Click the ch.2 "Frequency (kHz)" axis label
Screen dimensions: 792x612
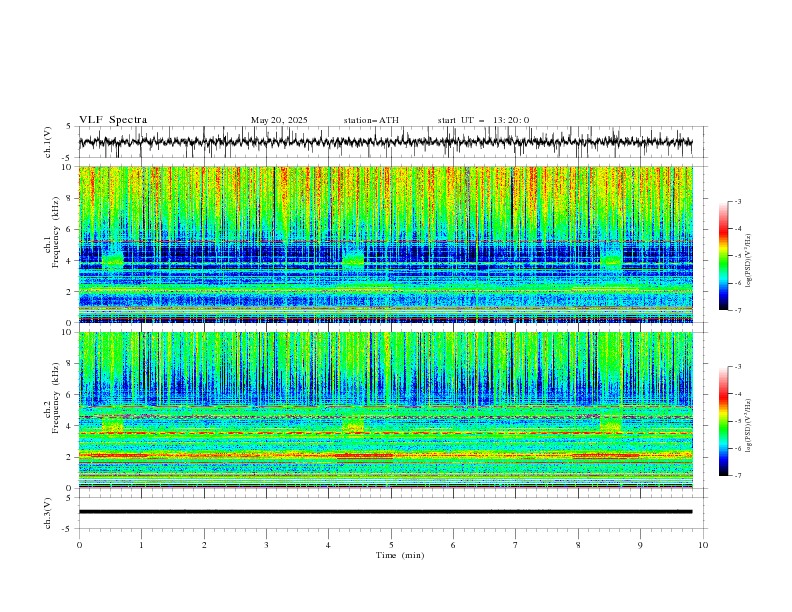pos(56,397)
